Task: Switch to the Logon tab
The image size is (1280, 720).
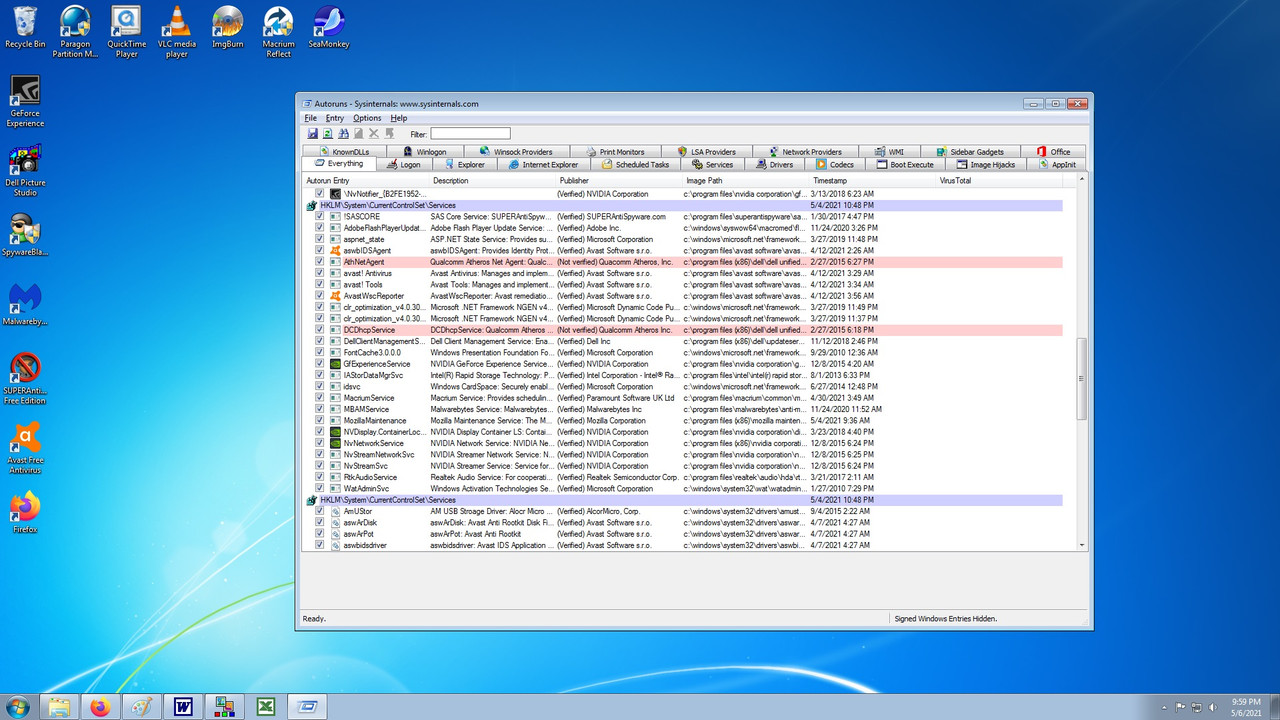Action: (403, 164)
